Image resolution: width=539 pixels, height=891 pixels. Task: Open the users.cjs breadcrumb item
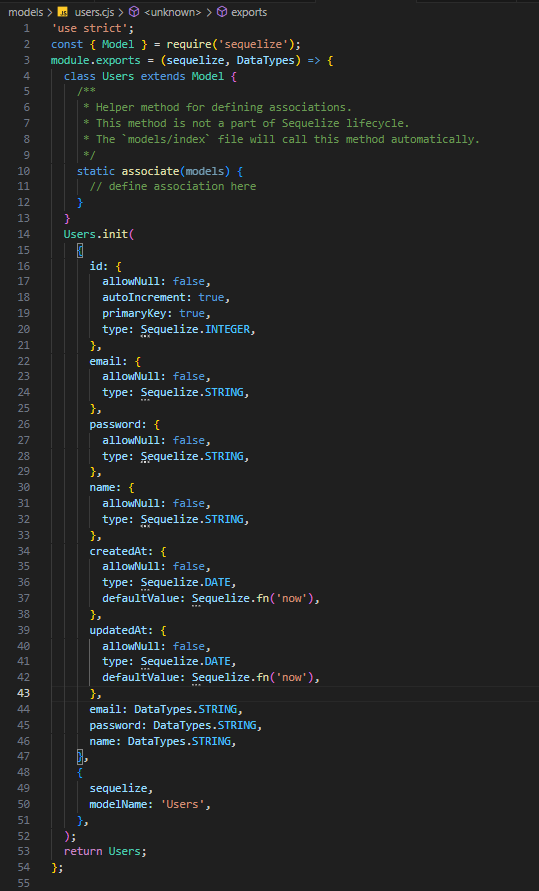94,12
